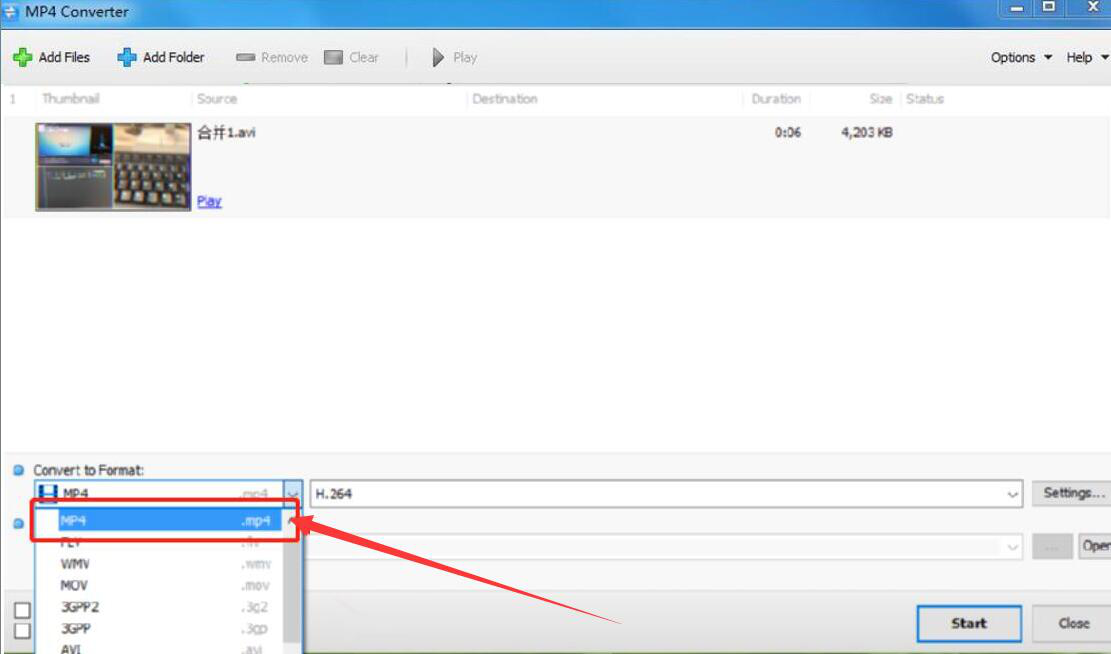Click the green Add Files plus icon

coord(23,57)
